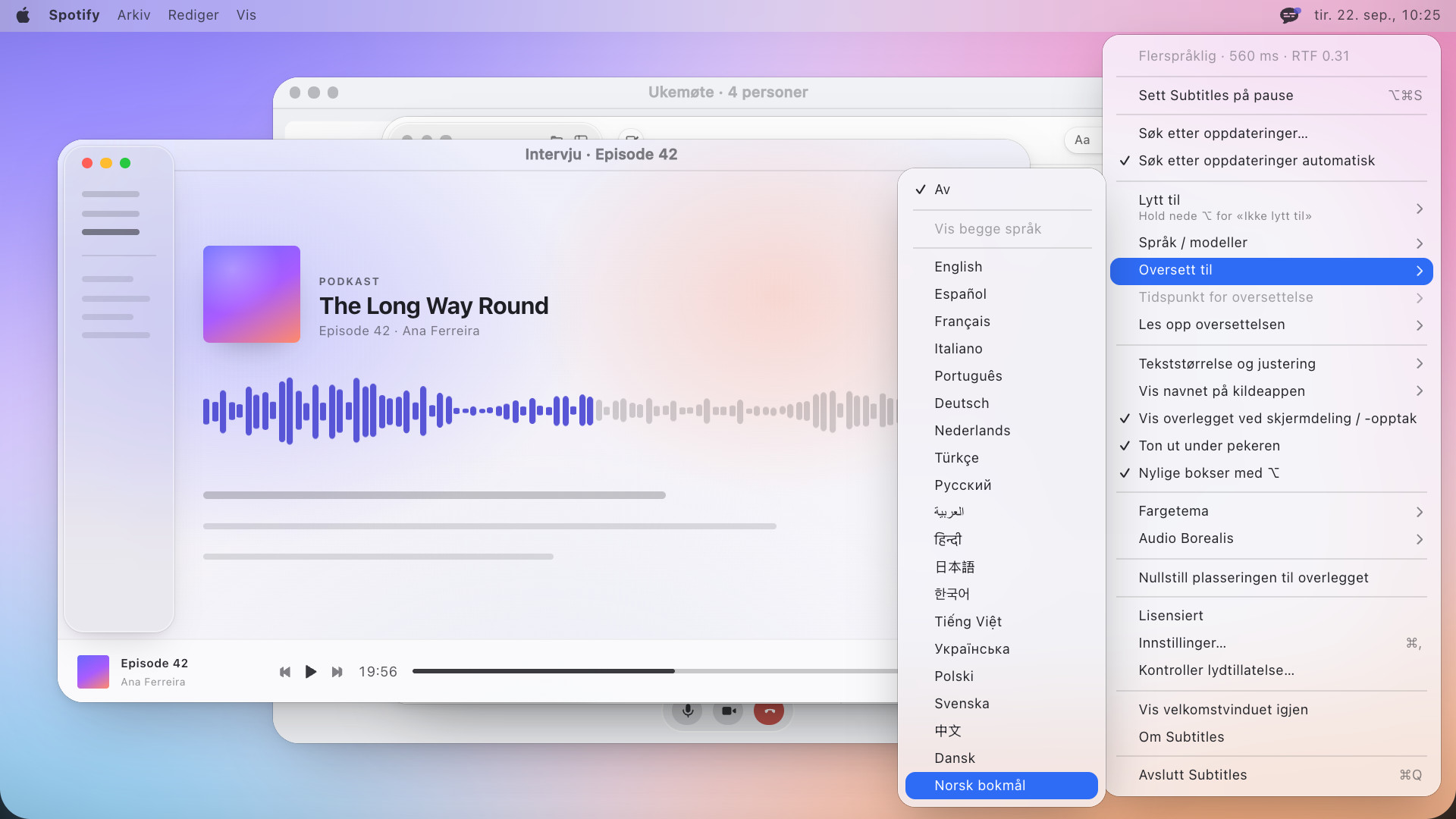Expand the Fargetema submenu
Viewport: 1456px width, 819px height.
pyautogui.click(x=1271, y=511)
